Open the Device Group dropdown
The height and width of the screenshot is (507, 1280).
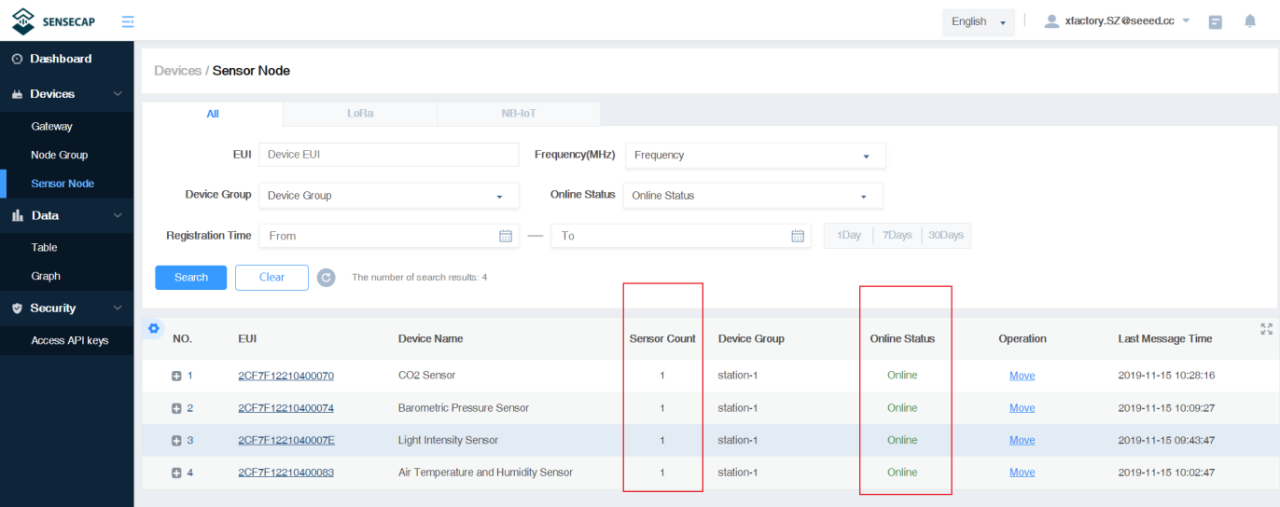(388, 195)
